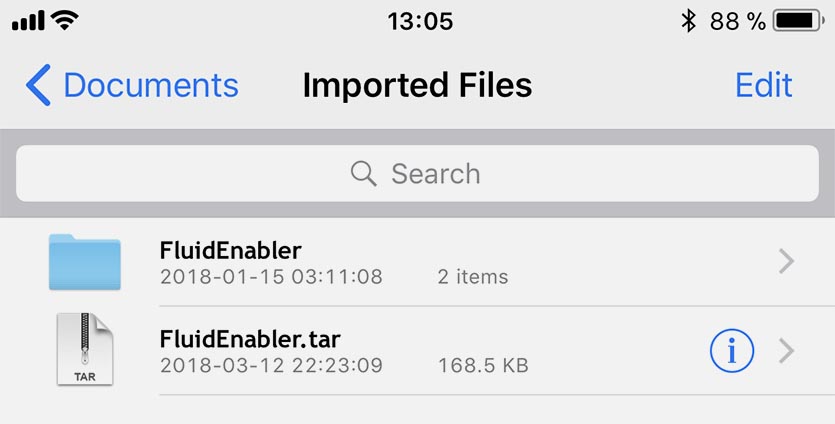
Task: Tap the blue FluidEnabler folder icon
Action: coord(85,262)
